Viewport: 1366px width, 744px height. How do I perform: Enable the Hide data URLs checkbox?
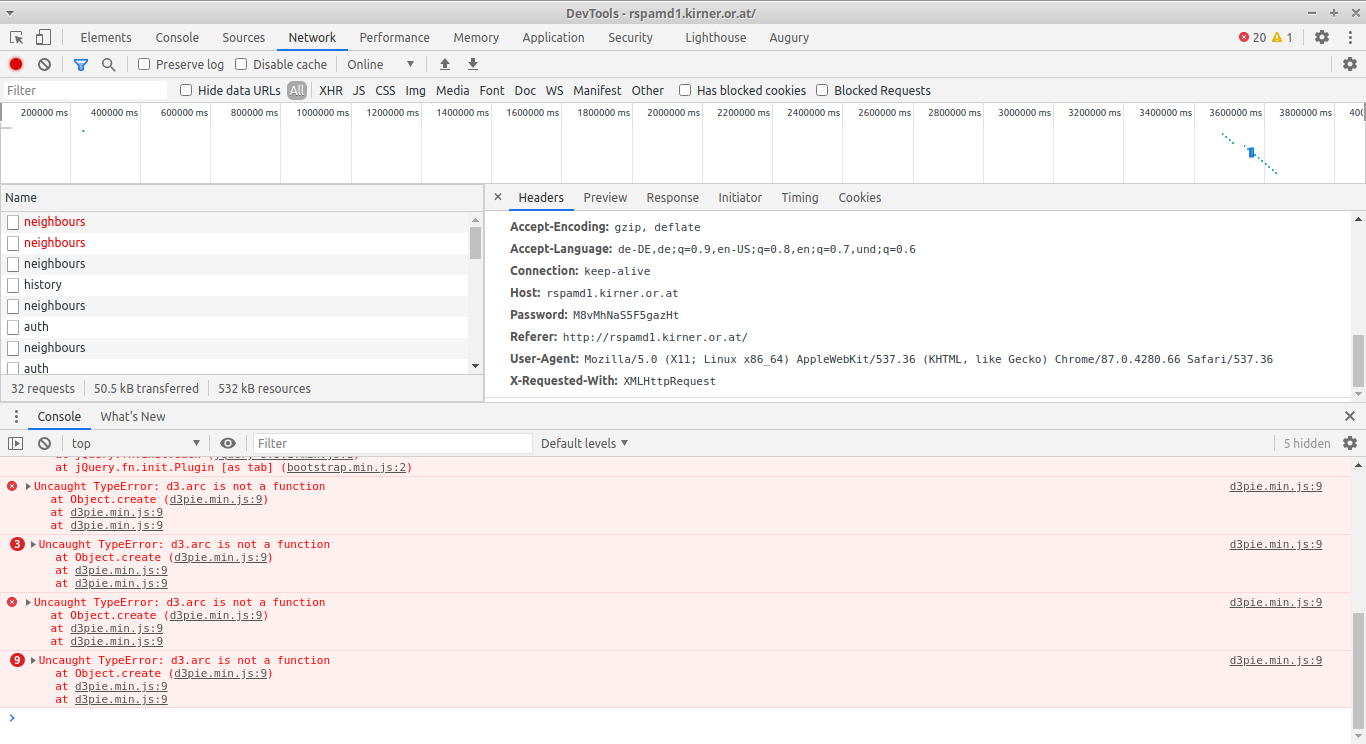[x=186, y=90]
